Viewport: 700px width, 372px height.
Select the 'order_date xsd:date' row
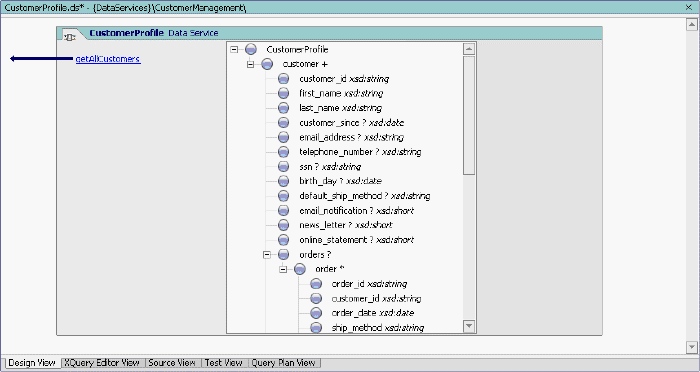pos(373,313)
